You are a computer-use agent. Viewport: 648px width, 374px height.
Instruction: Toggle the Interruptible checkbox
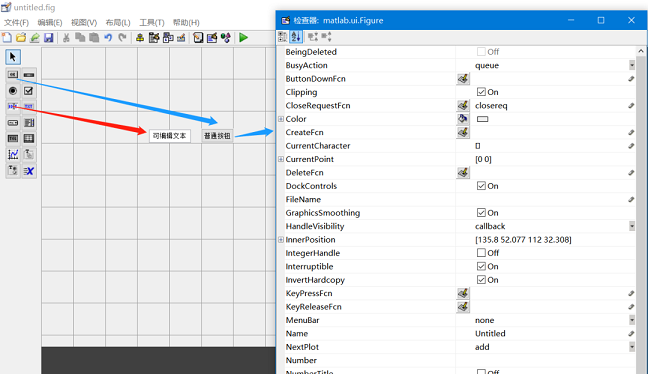click(481, 266)
